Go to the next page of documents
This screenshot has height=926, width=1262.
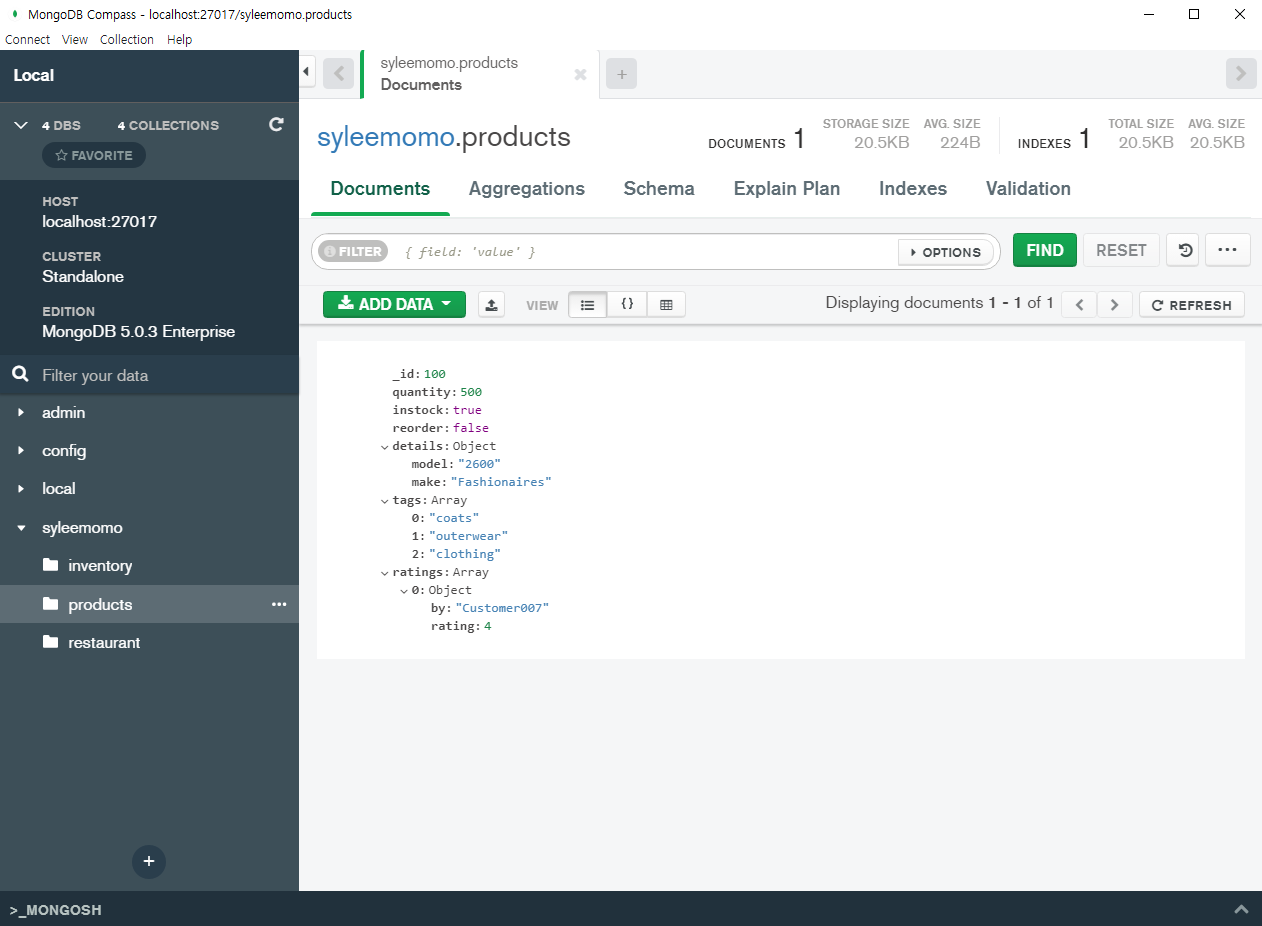coord(1115,305)
